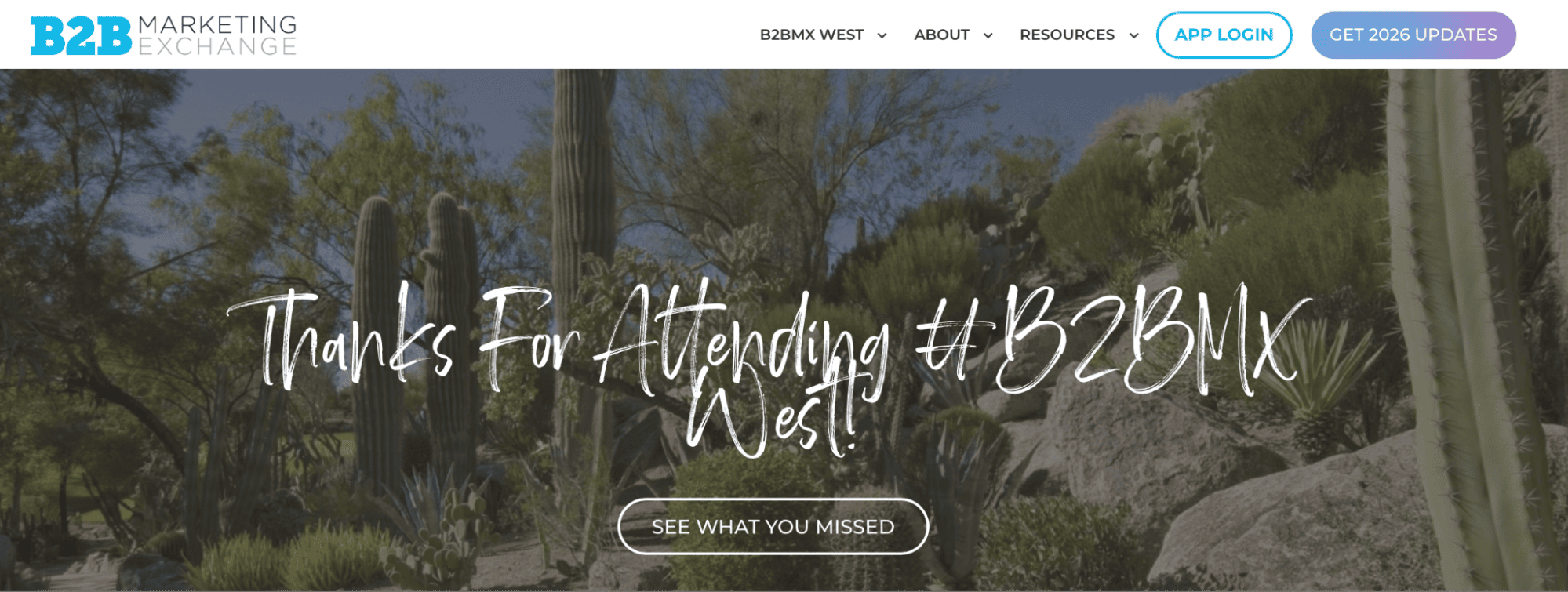
Task: Expand the B2BMX WEST dropdown chevron
Action: click(882, 35)
